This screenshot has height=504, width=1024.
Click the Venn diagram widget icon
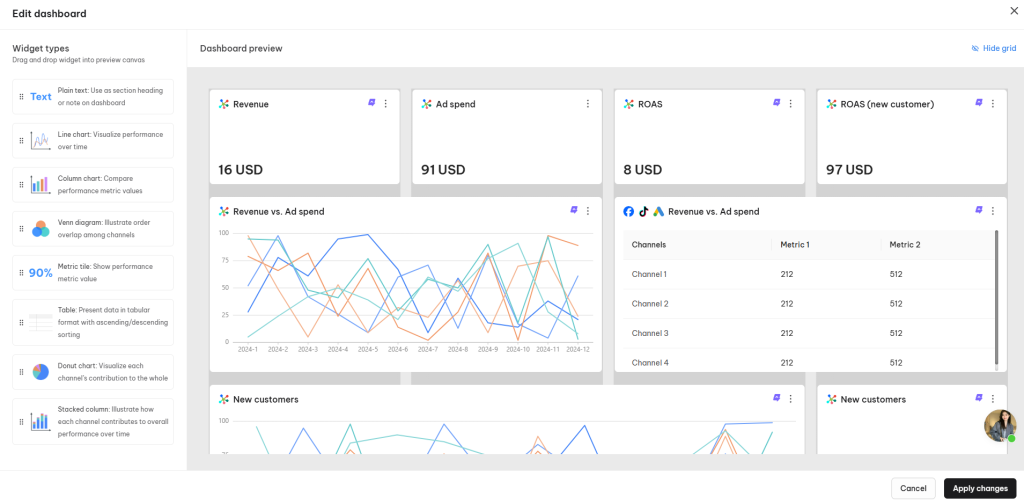[40, 228]
